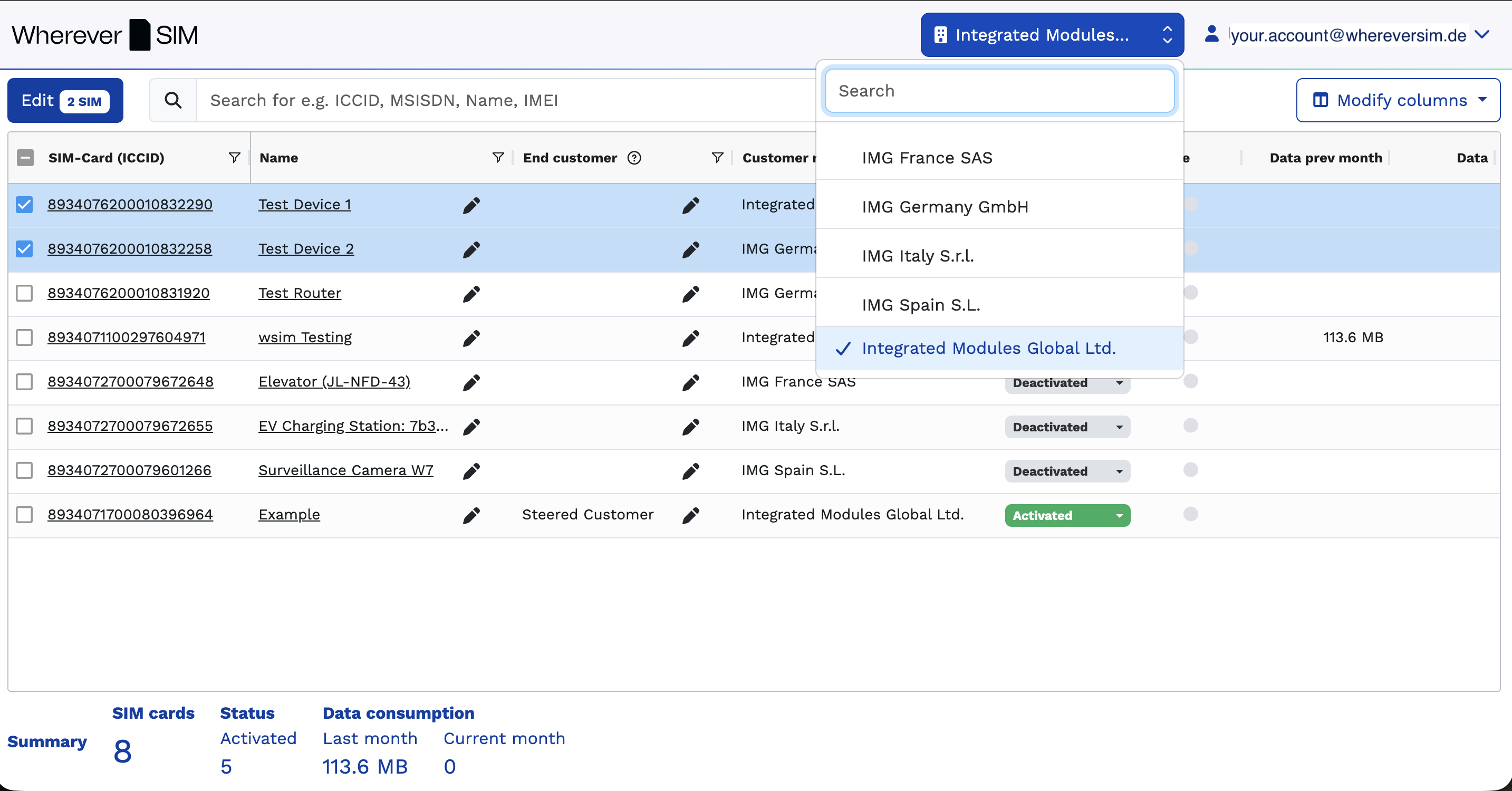1512x791 pixels.
Task: Edit end customer pencil for Example row
Action: click(690, 515)
